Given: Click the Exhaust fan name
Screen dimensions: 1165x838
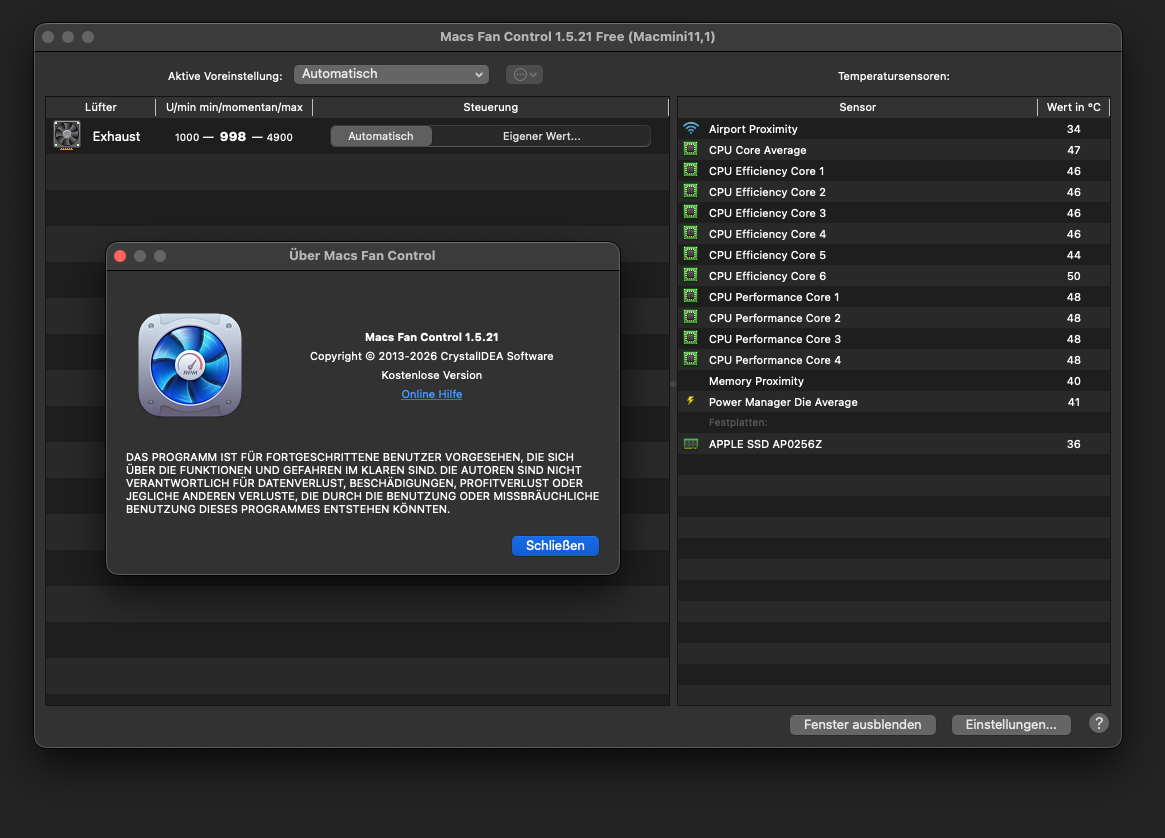Looking at the screenshot, I should pos(116,136).
